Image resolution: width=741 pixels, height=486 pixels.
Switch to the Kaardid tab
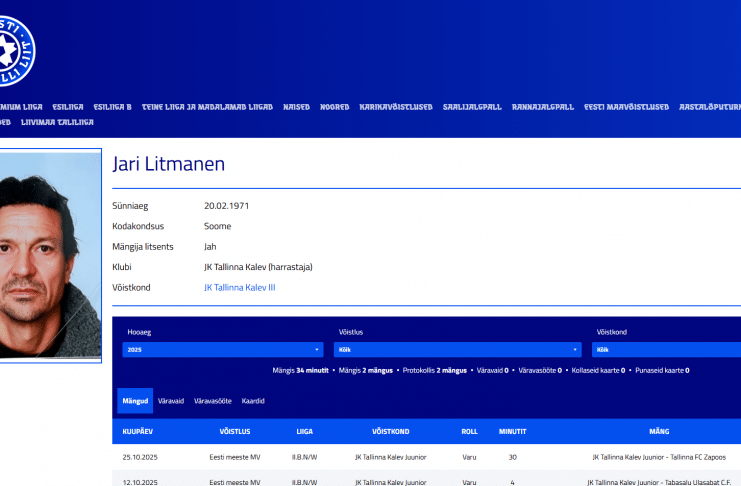(x=253, y=401)
